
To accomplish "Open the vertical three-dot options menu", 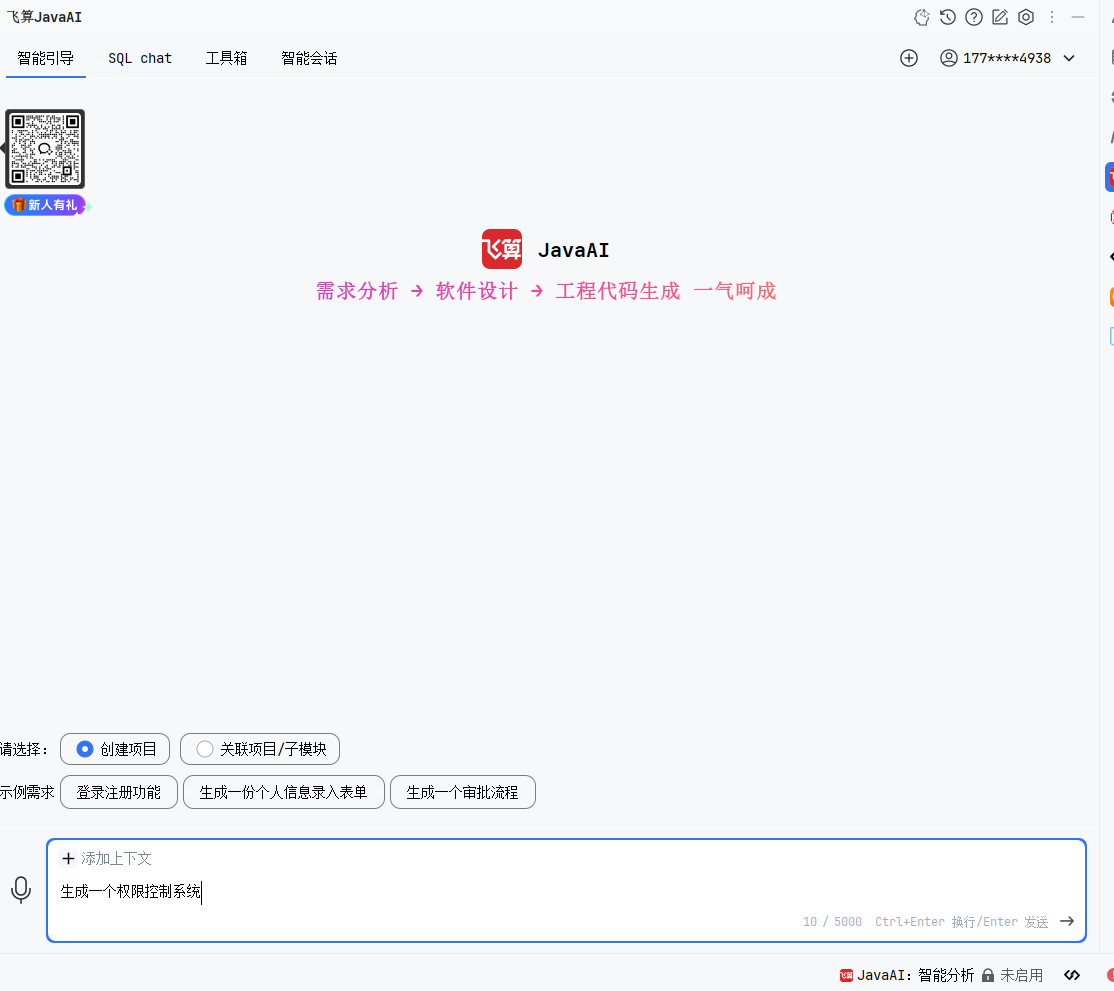I will pyautogui.click(x=1052, y=17).
